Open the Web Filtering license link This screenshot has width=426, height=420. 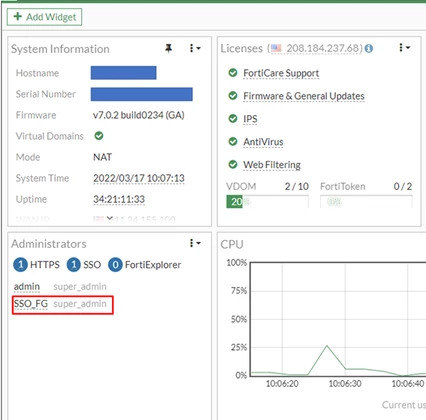point(272,165)
